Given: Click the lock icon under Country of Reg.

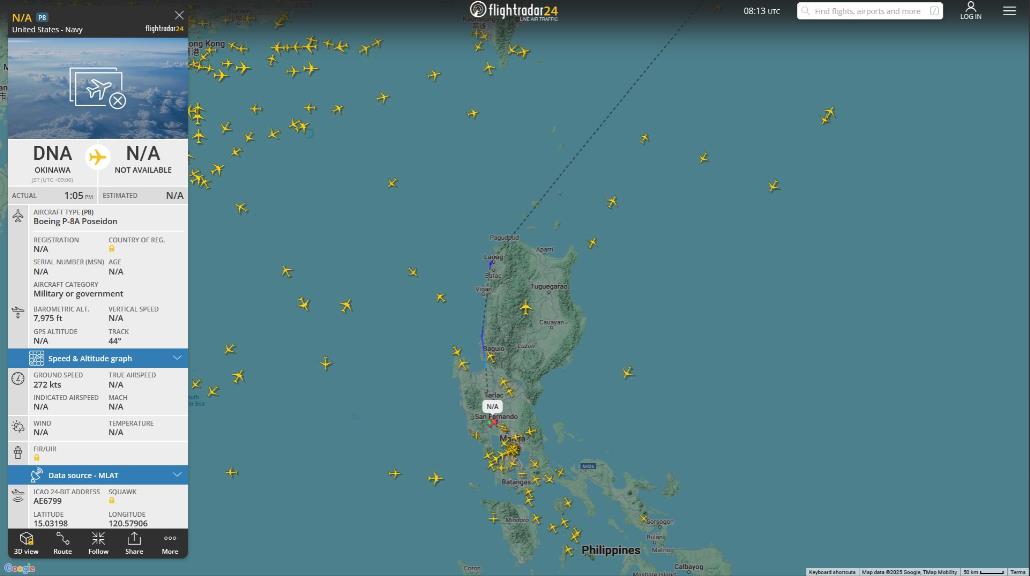Looking at the screenshot, I should (112, 249).
